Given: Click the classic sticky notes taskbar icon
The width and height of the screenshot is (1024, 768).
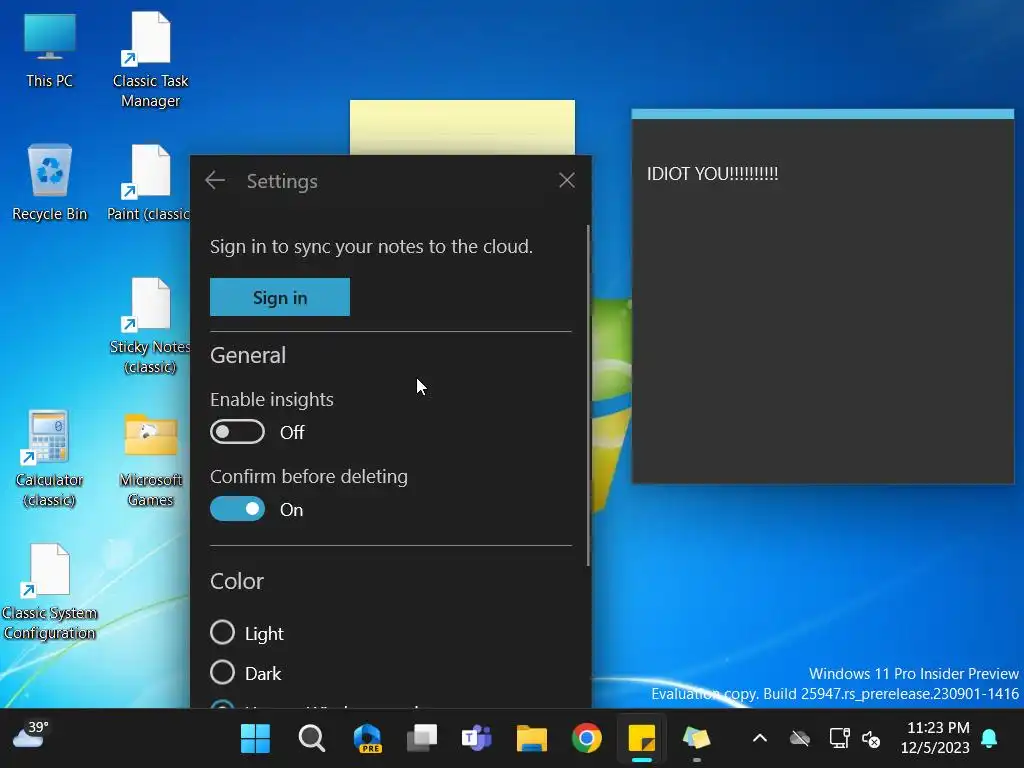Looking at the screenshot, I should [696, 739].
